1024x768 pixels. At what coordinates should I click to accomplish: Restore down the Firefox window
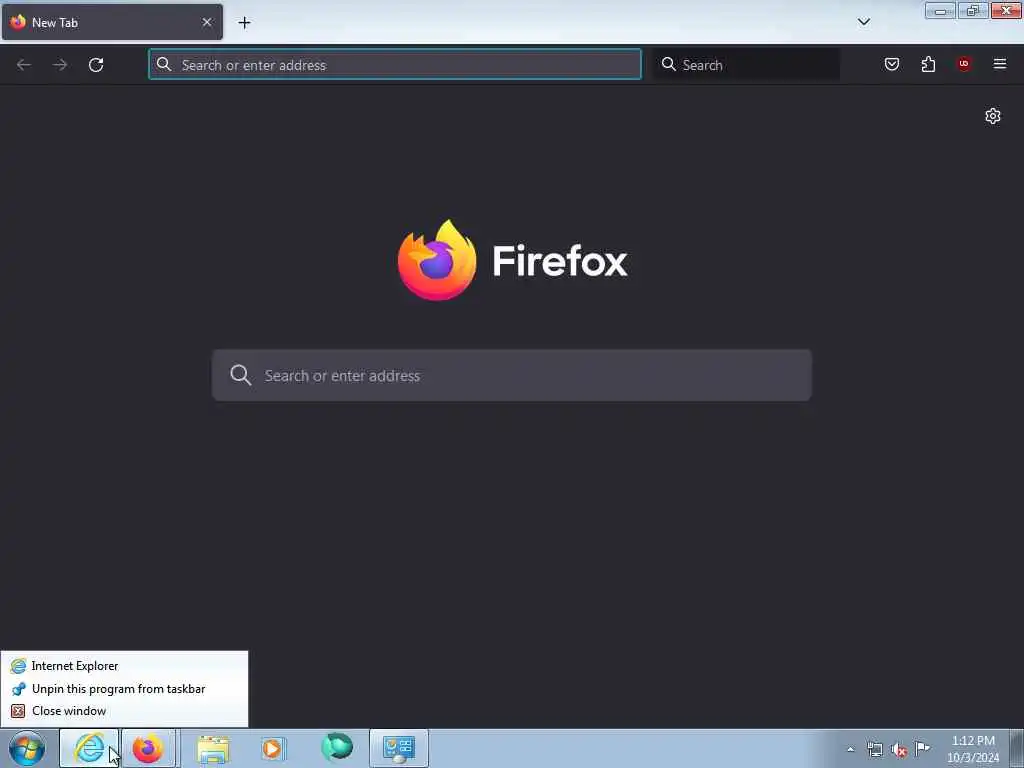click(973, 11)
